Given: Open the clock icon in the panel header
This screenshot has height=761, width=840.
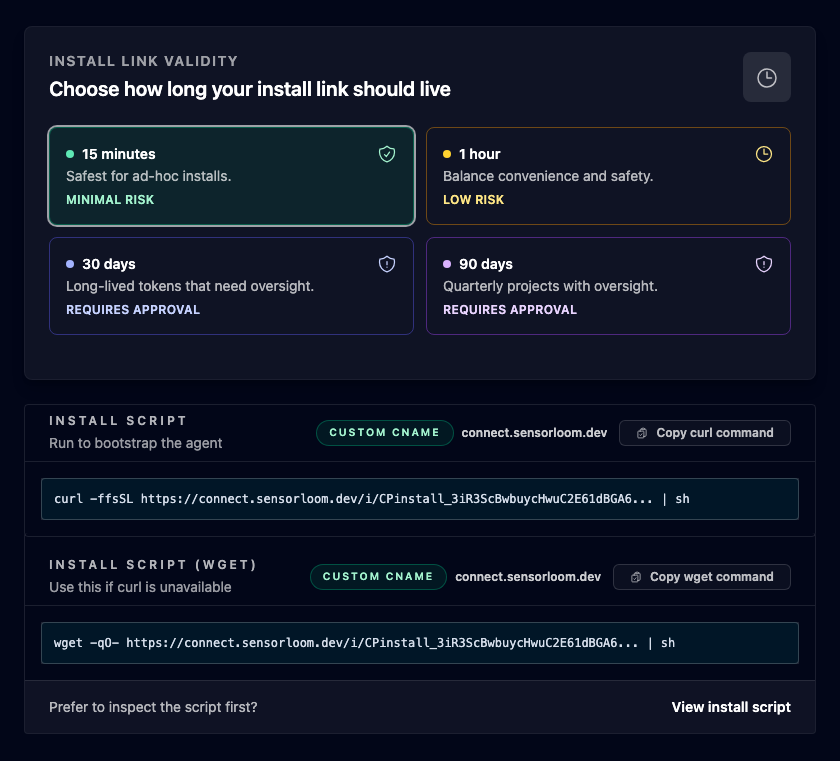Looking at the screenshot, I should tap(767, 76).
